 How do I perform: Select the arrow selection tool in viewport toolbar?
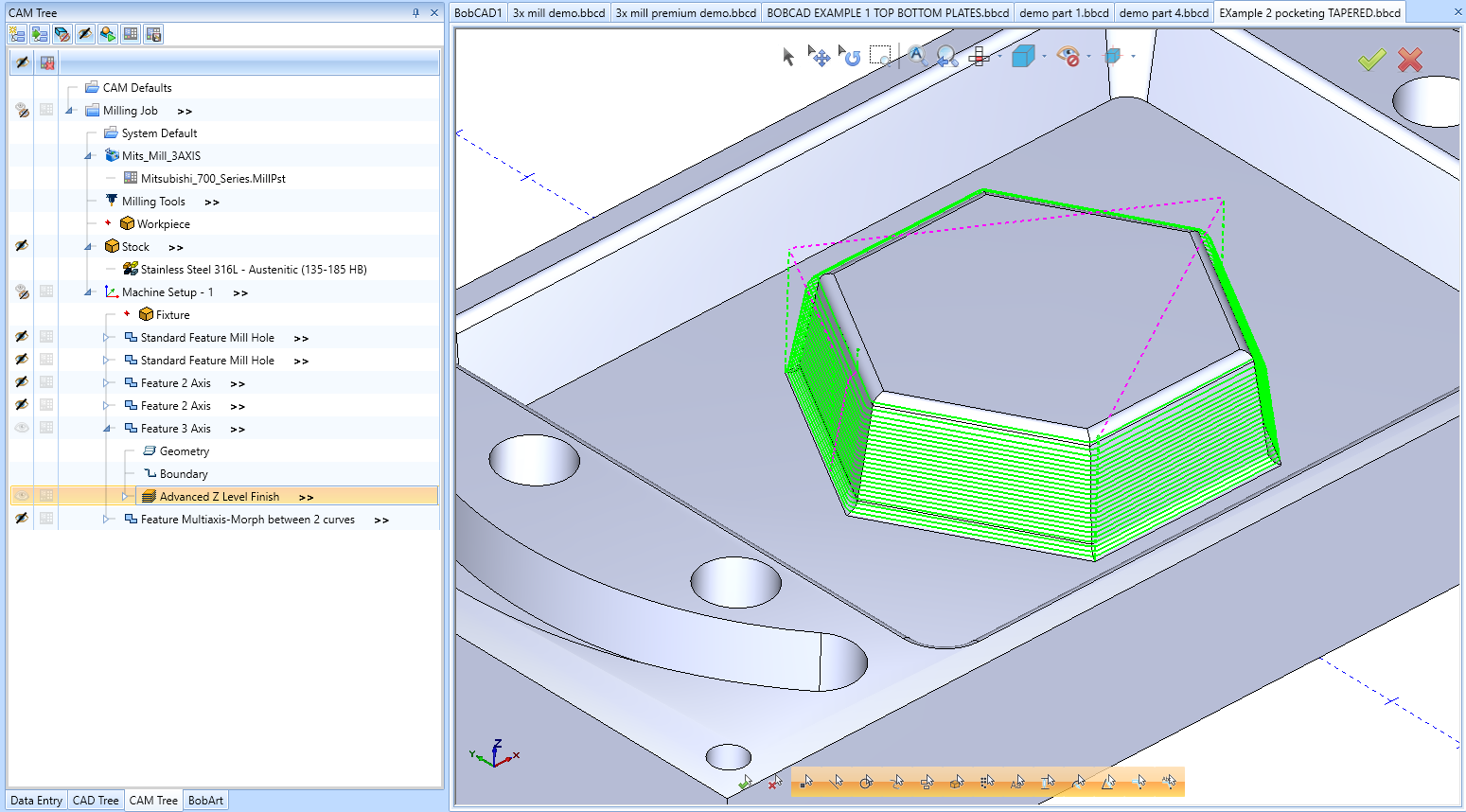pyautogui.click(x=788, y=57)
